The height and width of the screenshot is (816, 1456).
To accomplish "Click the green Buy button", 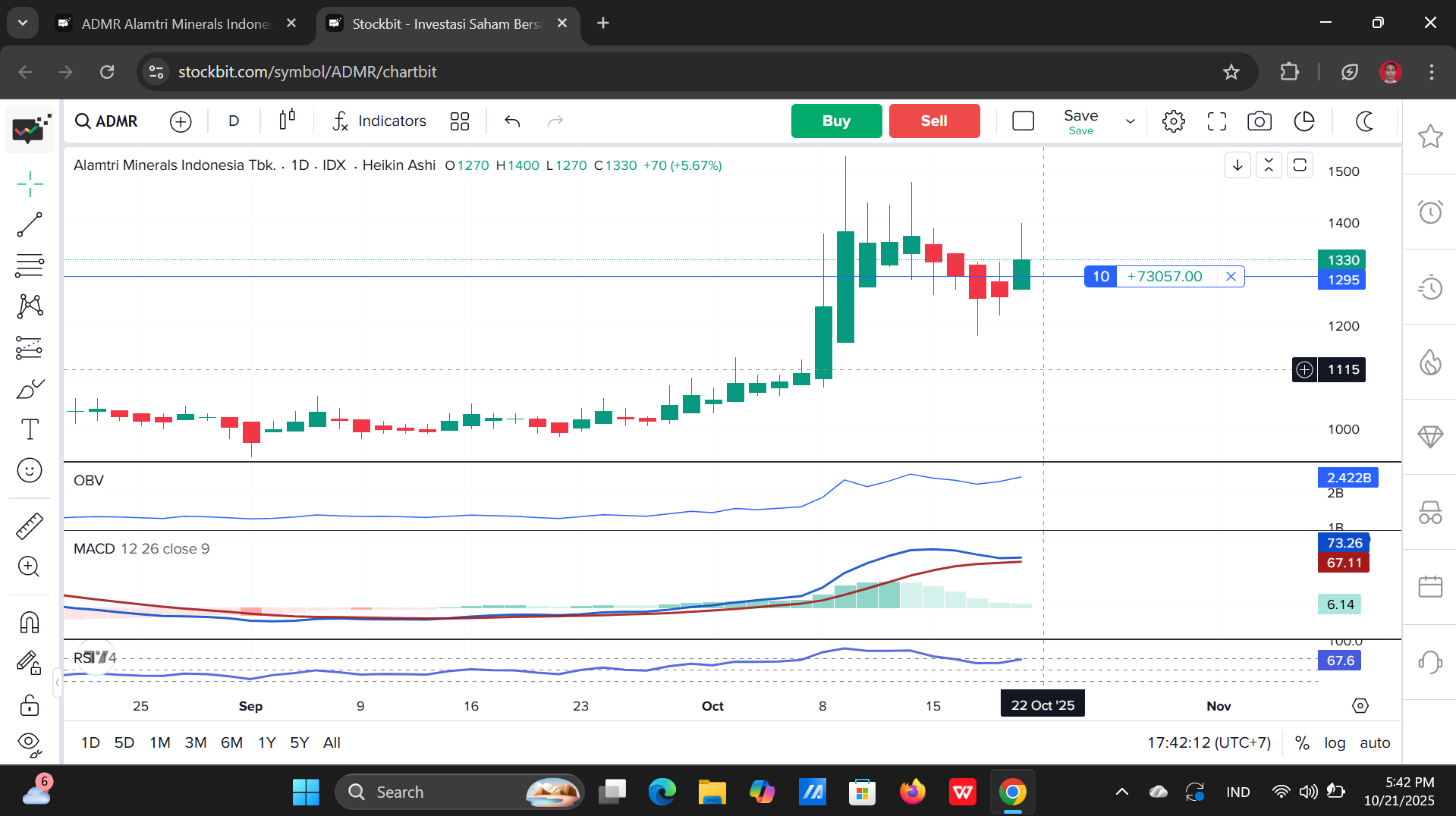I will 836,121.
